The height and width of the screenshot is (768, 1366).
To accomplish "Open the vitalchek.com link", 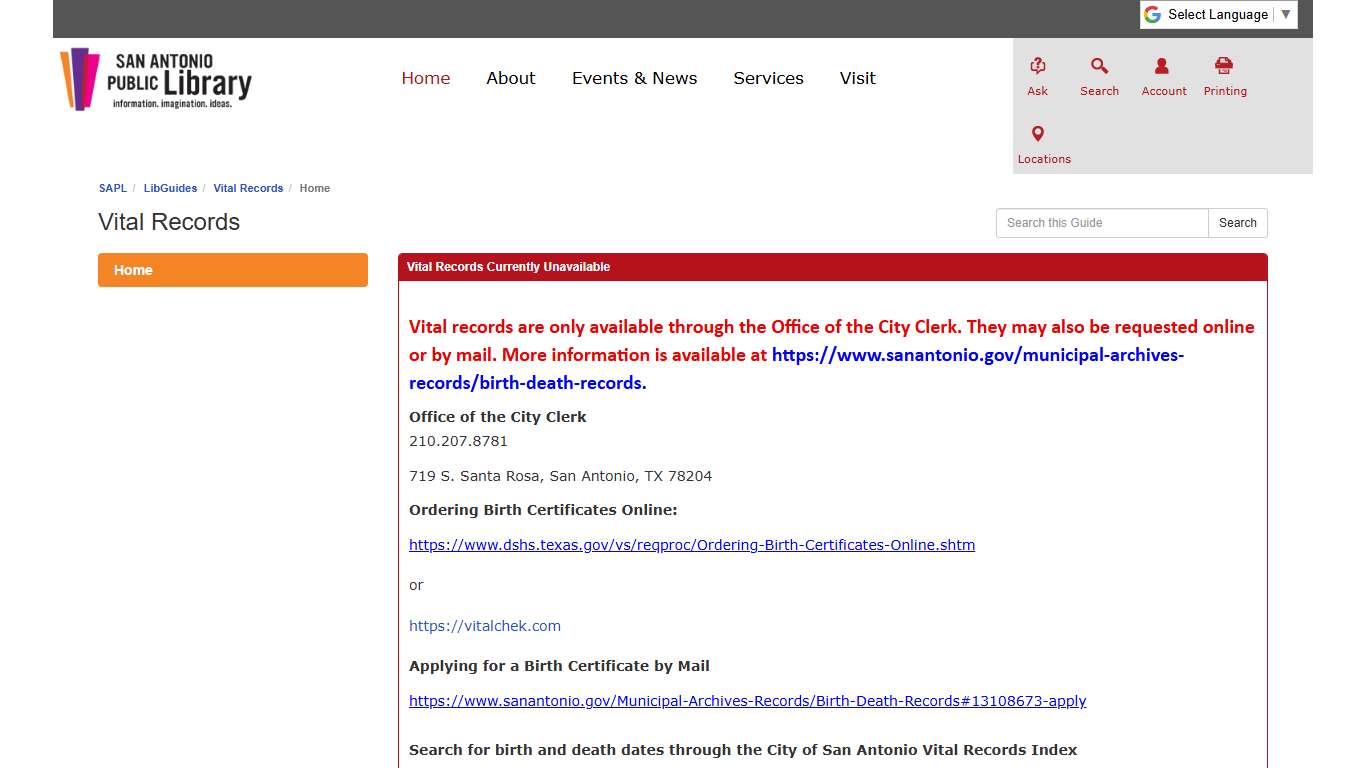I will click(485, 625).
